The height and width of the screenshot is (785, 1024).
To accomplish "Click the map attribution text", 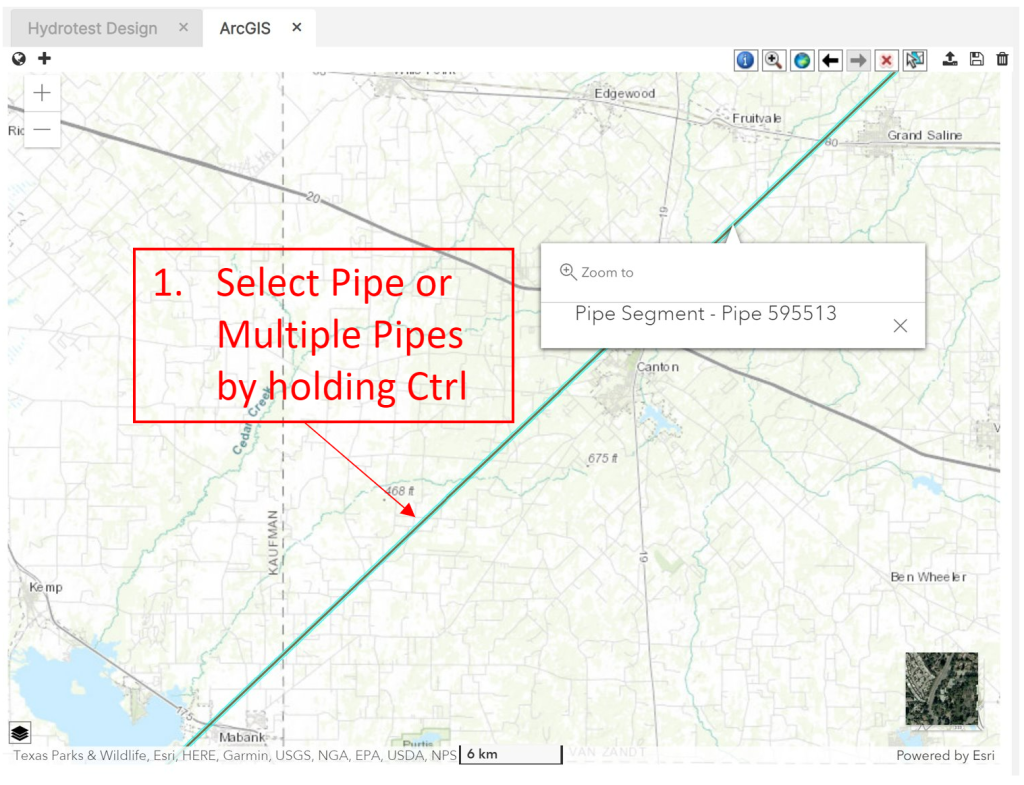I will (x=235, y=756).
